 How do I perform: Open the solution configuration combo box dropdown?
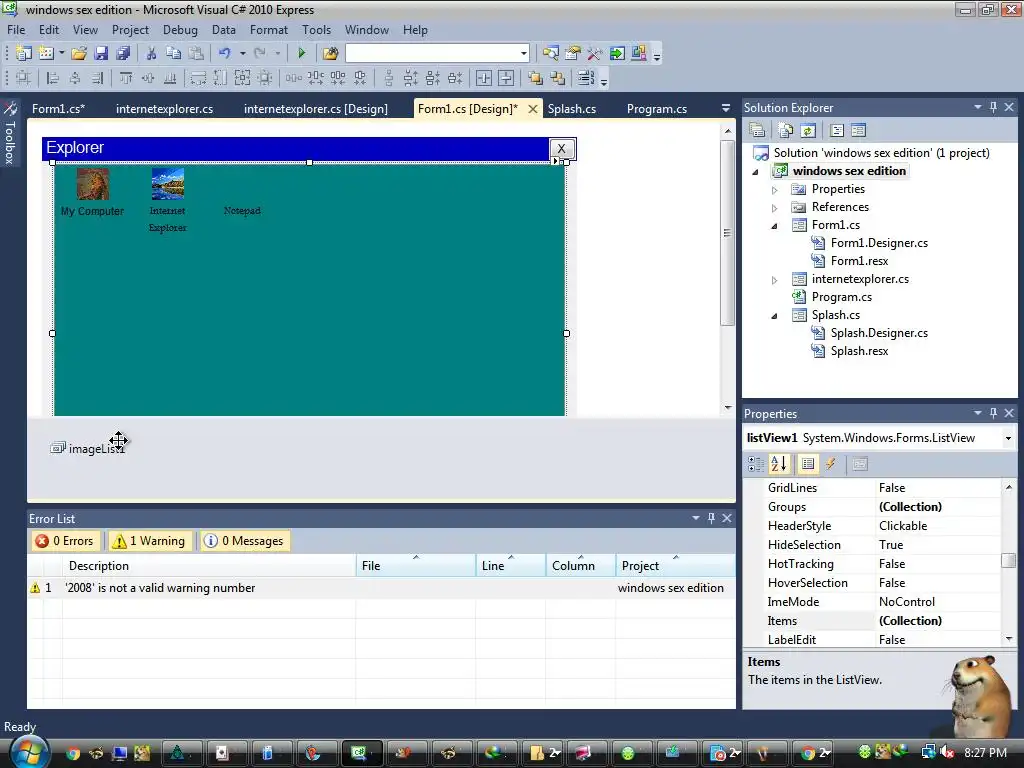pyautogui.click(x=524, y=54)
